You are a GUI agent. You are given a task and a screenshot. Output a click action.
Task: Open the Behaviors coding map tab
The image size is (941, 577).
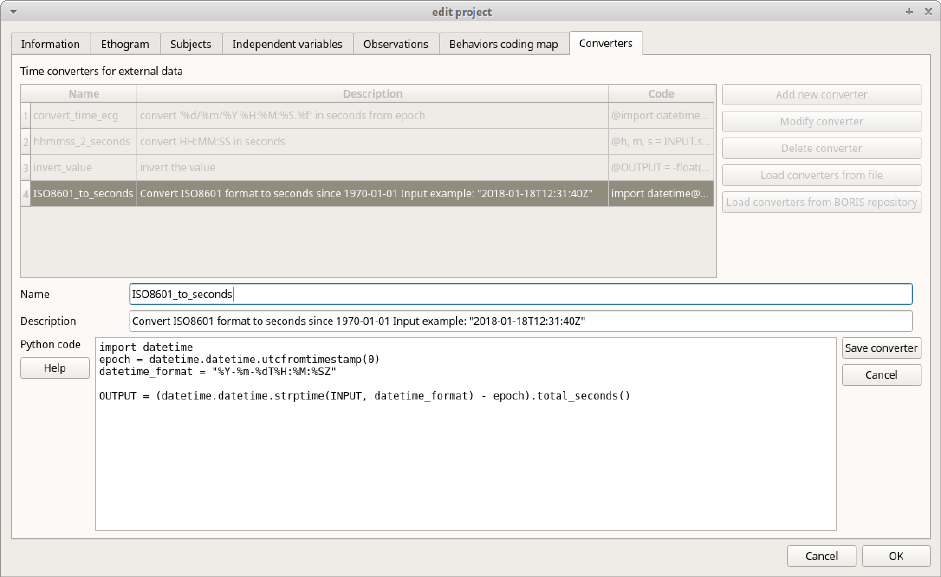point(503,44)
